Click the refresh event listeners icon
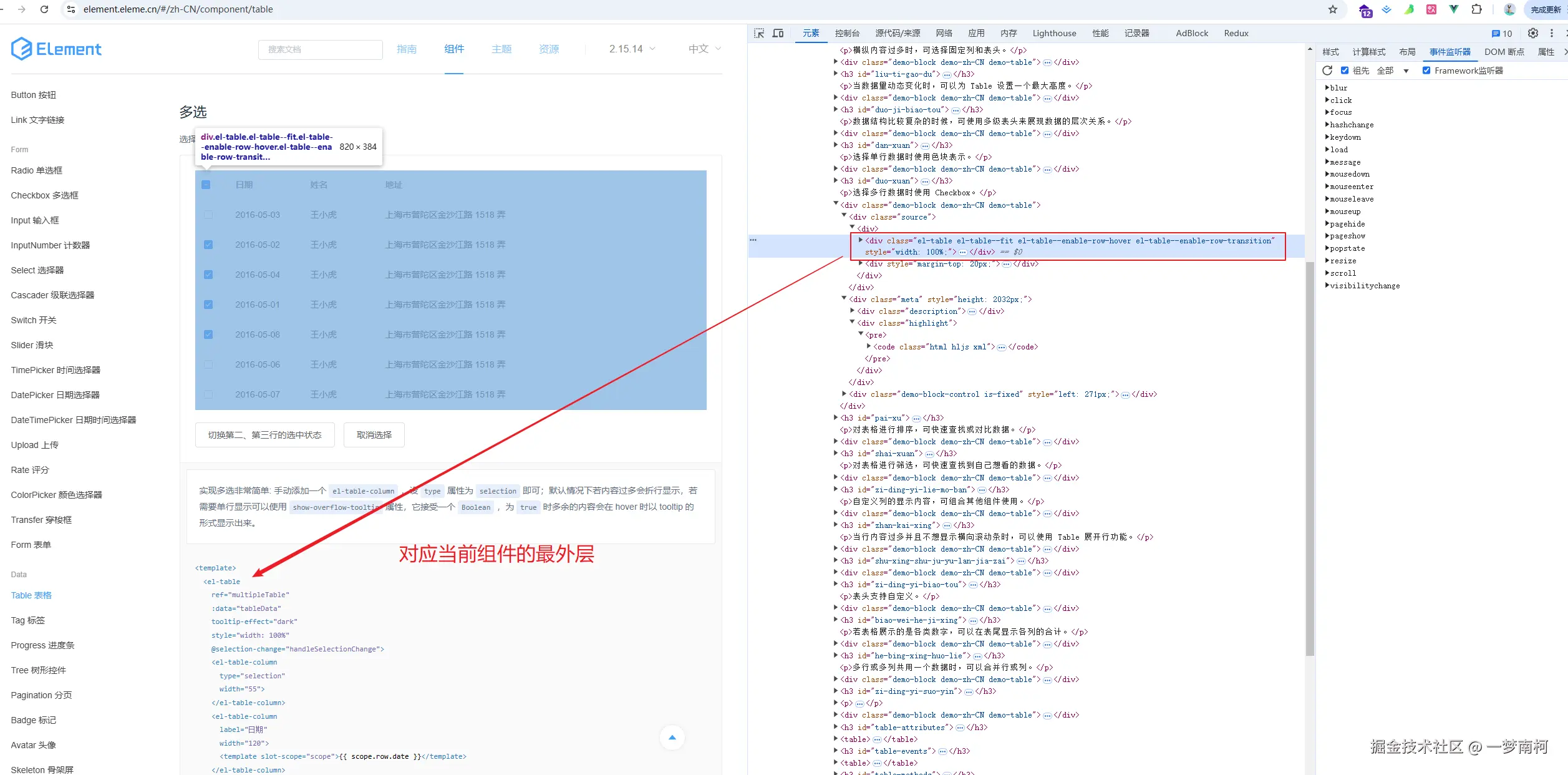Screen dimensions: 1568x775 pos(1327,71)
